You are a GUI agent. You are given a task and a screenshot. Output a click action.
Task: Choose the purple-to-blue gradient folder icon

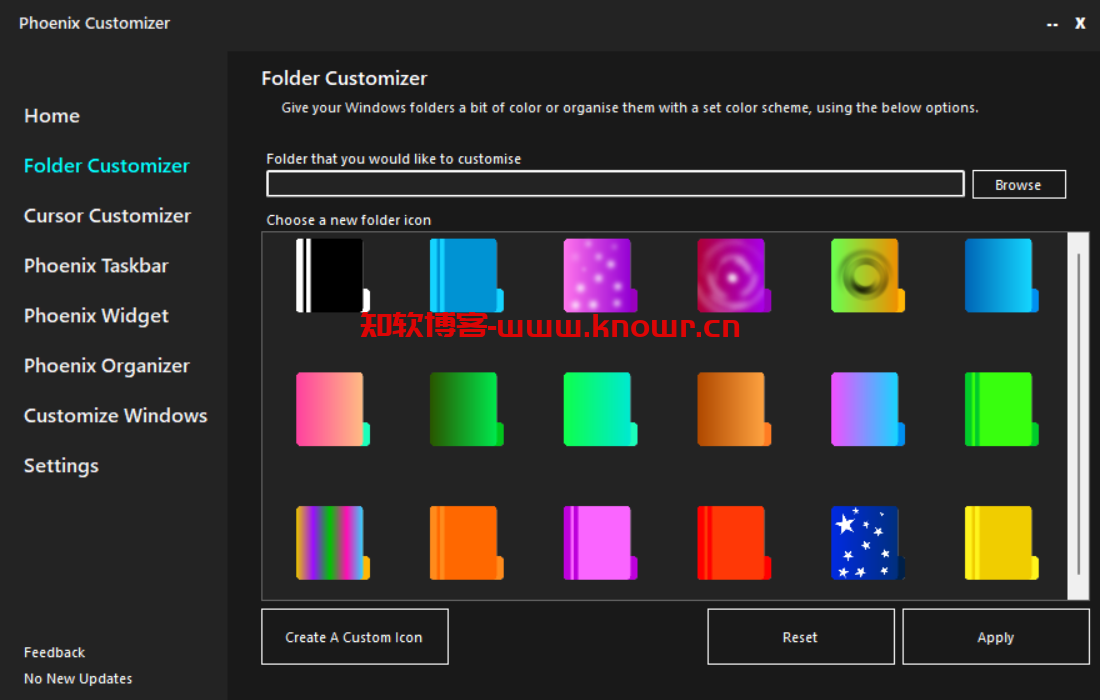868,409
